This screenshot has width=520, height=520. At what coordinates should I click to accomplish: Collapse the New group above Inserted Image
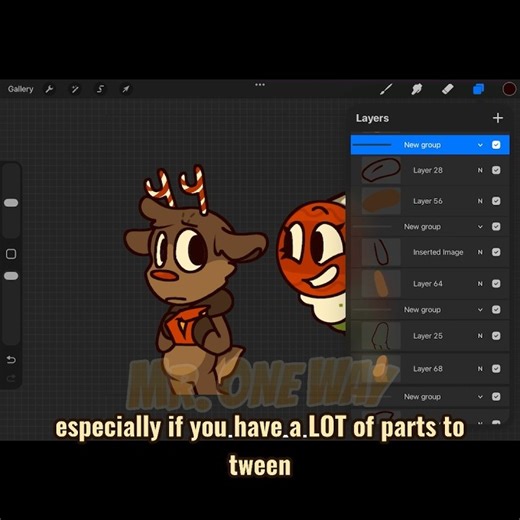(480, 227)
